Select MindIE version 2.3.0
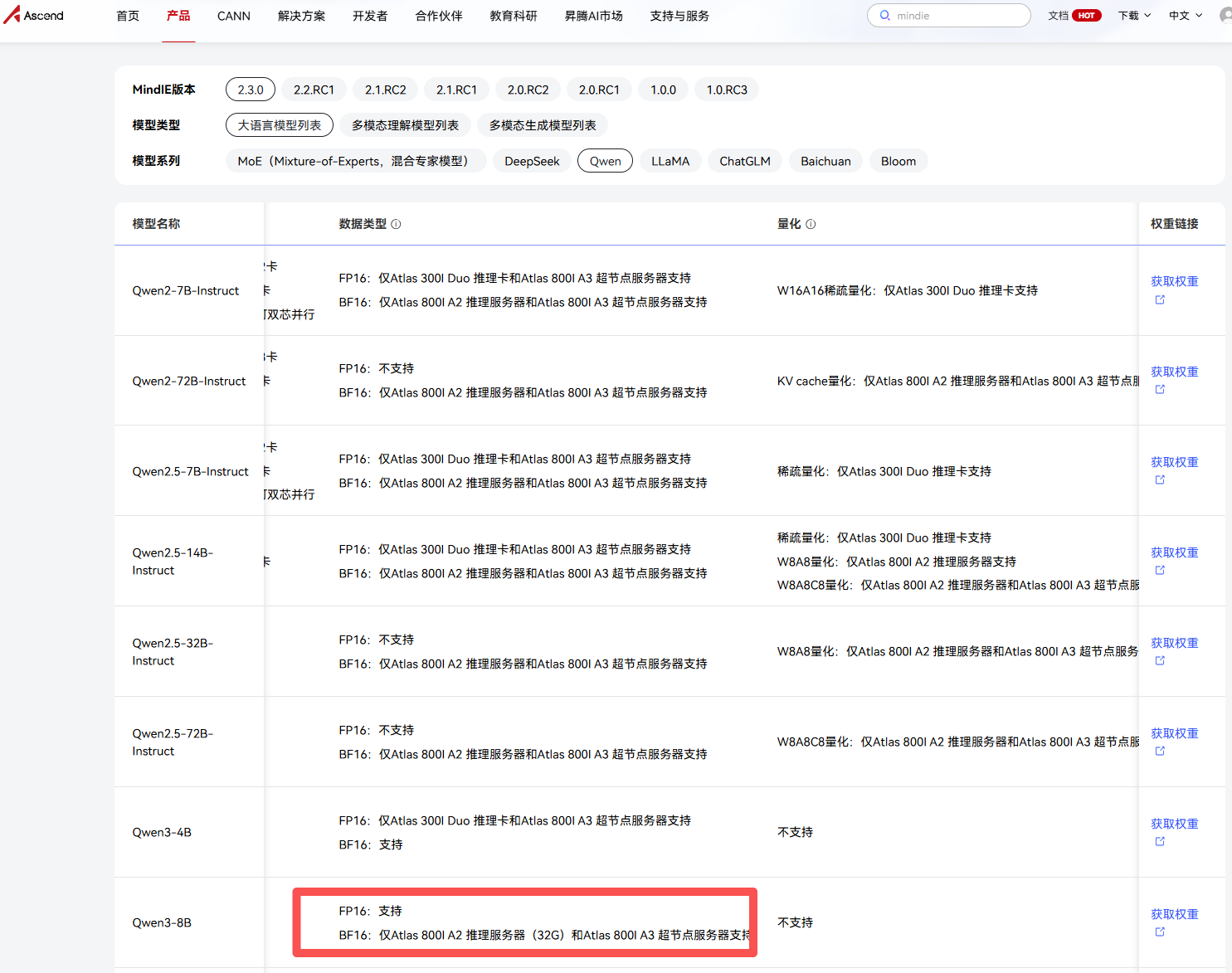Screen dimensions: 1232x973 click(x=251, y=90)
